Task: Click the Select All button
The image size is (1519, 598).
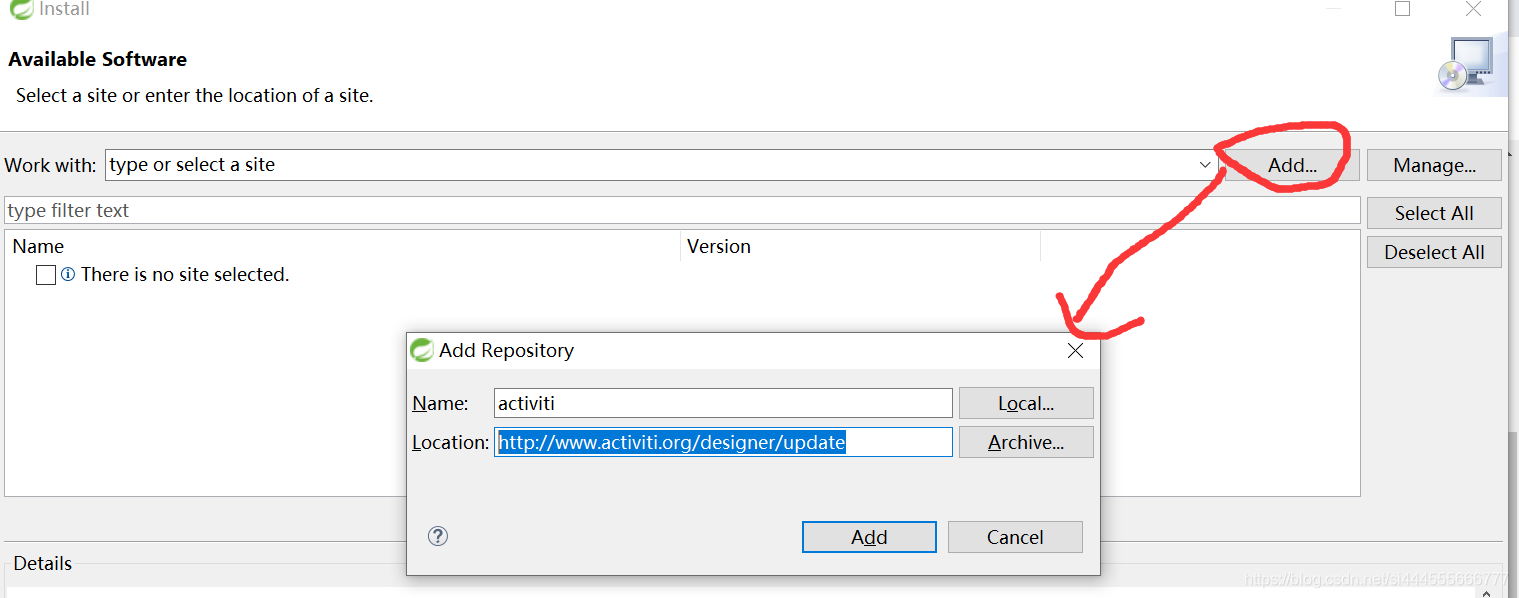Action: tap(1434, 213)
